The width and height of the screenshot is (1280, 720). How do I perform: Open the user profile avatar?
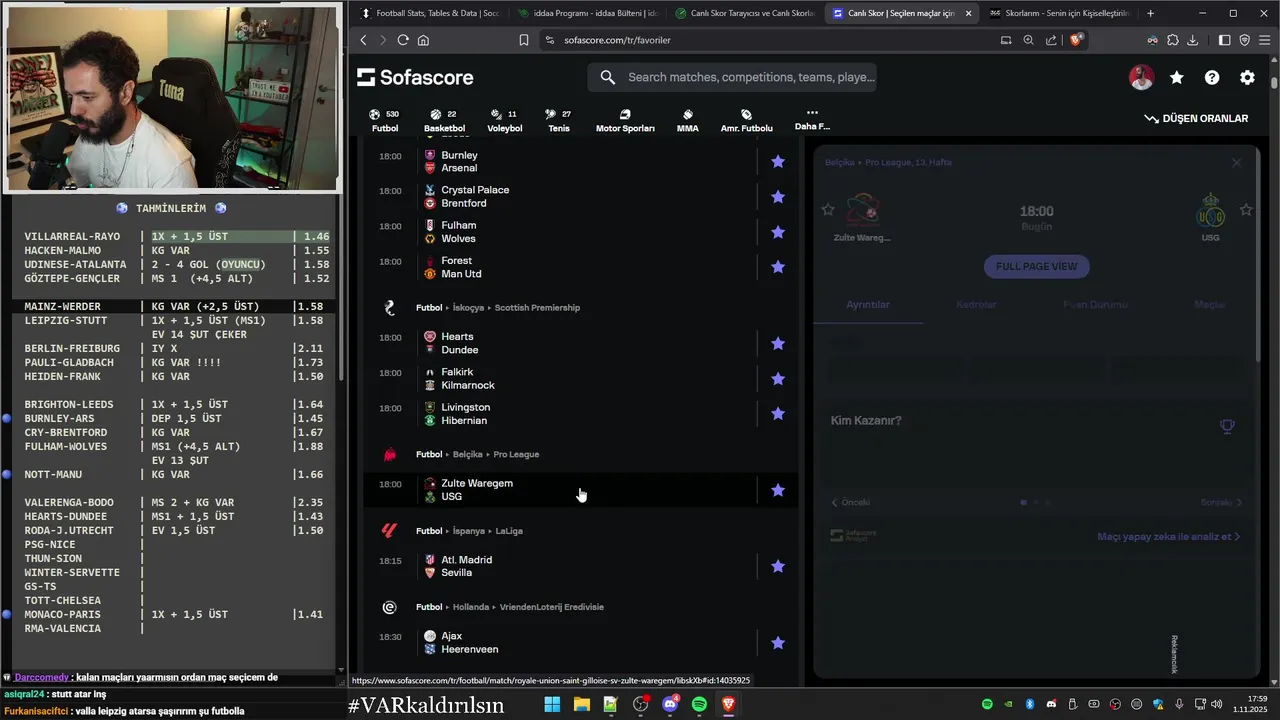[x=1141, y=77]
